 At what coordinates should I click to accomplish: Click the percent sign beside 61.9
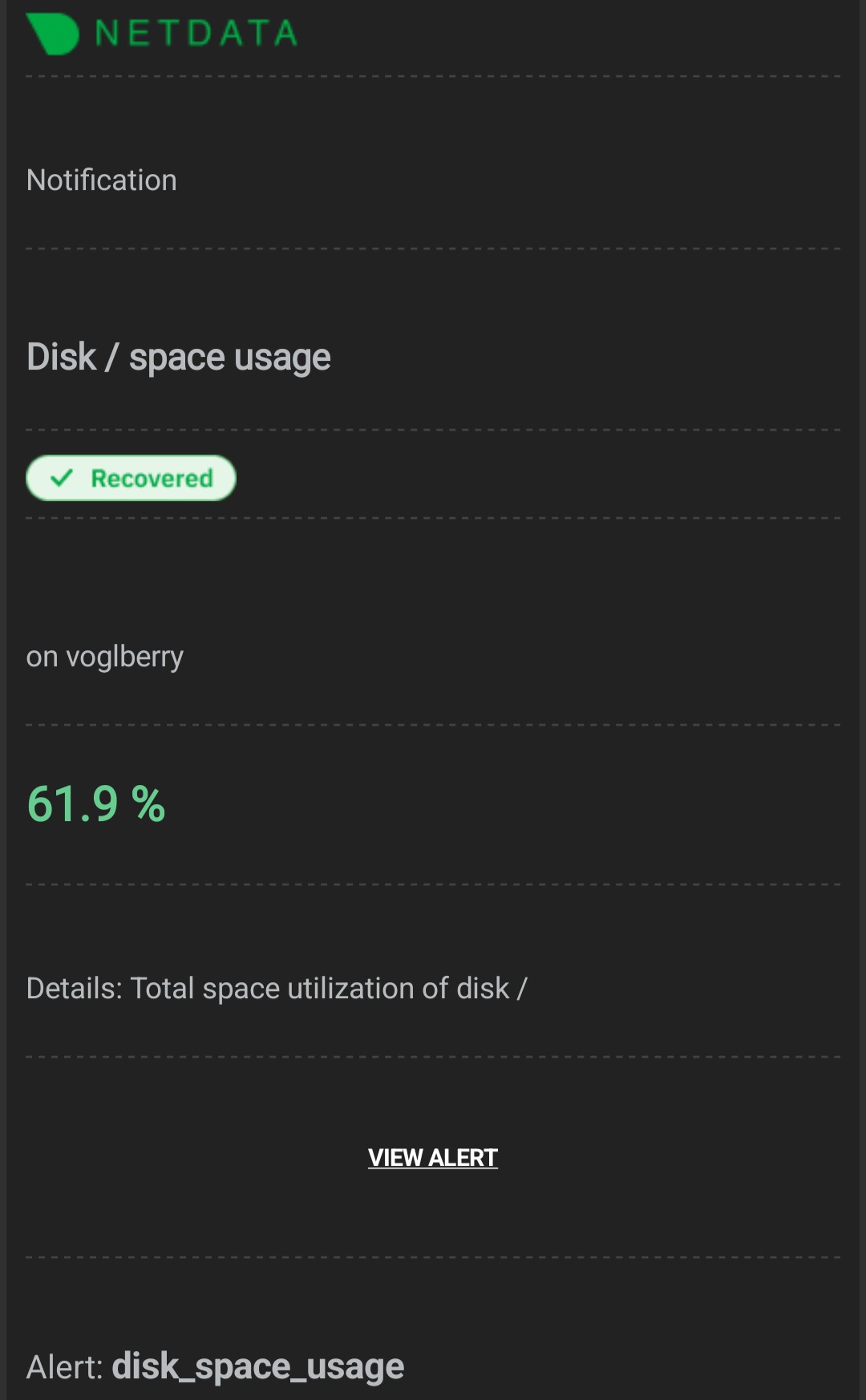(148, 804)
